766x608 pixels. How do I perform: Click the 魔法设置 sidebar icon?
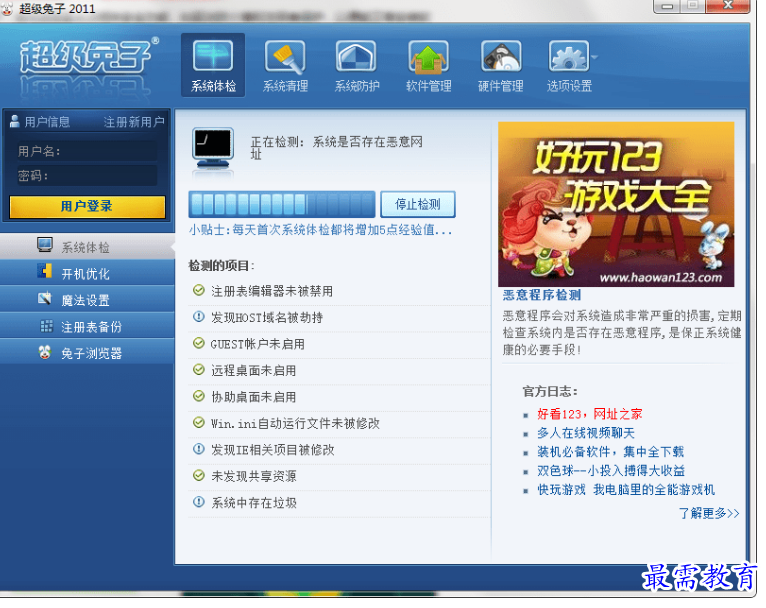pyautogui.click(x=45, y=297)
